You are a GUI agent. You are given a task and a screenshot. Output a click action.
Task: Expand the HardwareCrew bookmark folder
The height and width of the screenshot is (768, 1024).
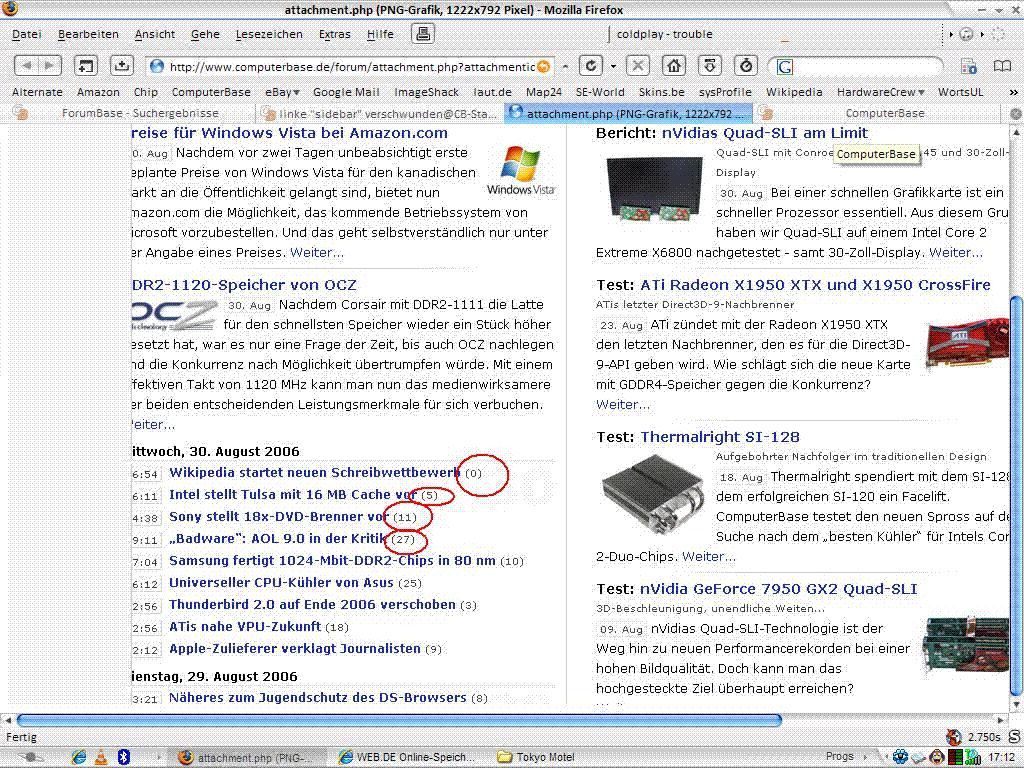click(x=881, y=92)
